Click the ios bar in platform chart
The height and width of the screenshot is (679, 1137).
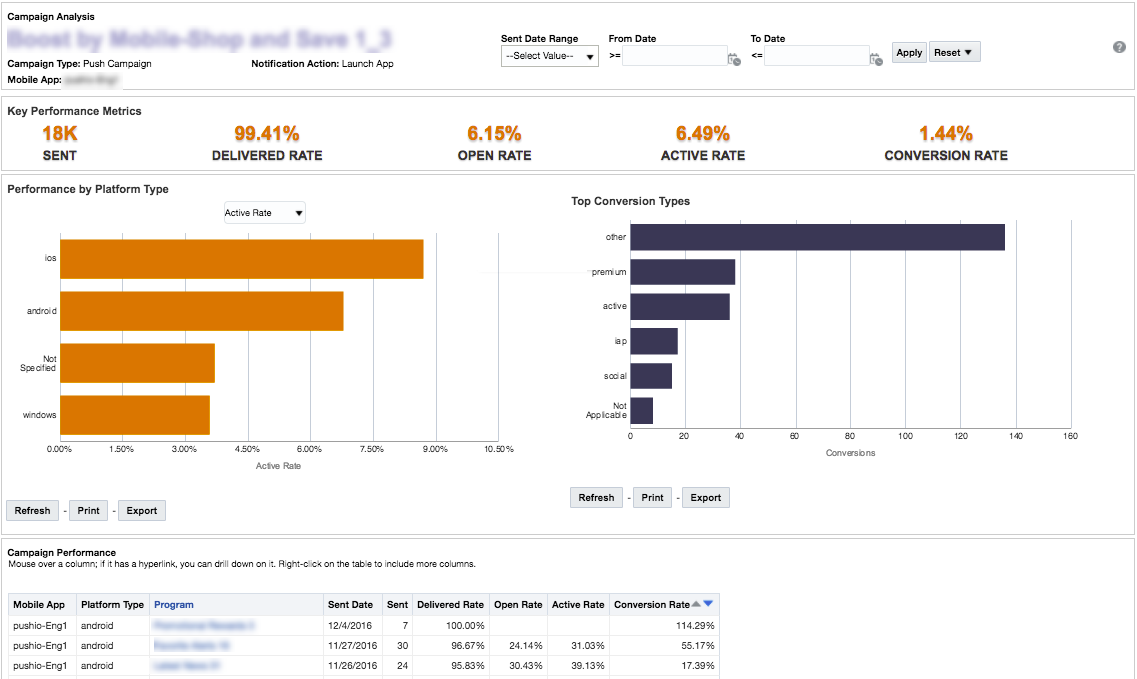[241, 259]
